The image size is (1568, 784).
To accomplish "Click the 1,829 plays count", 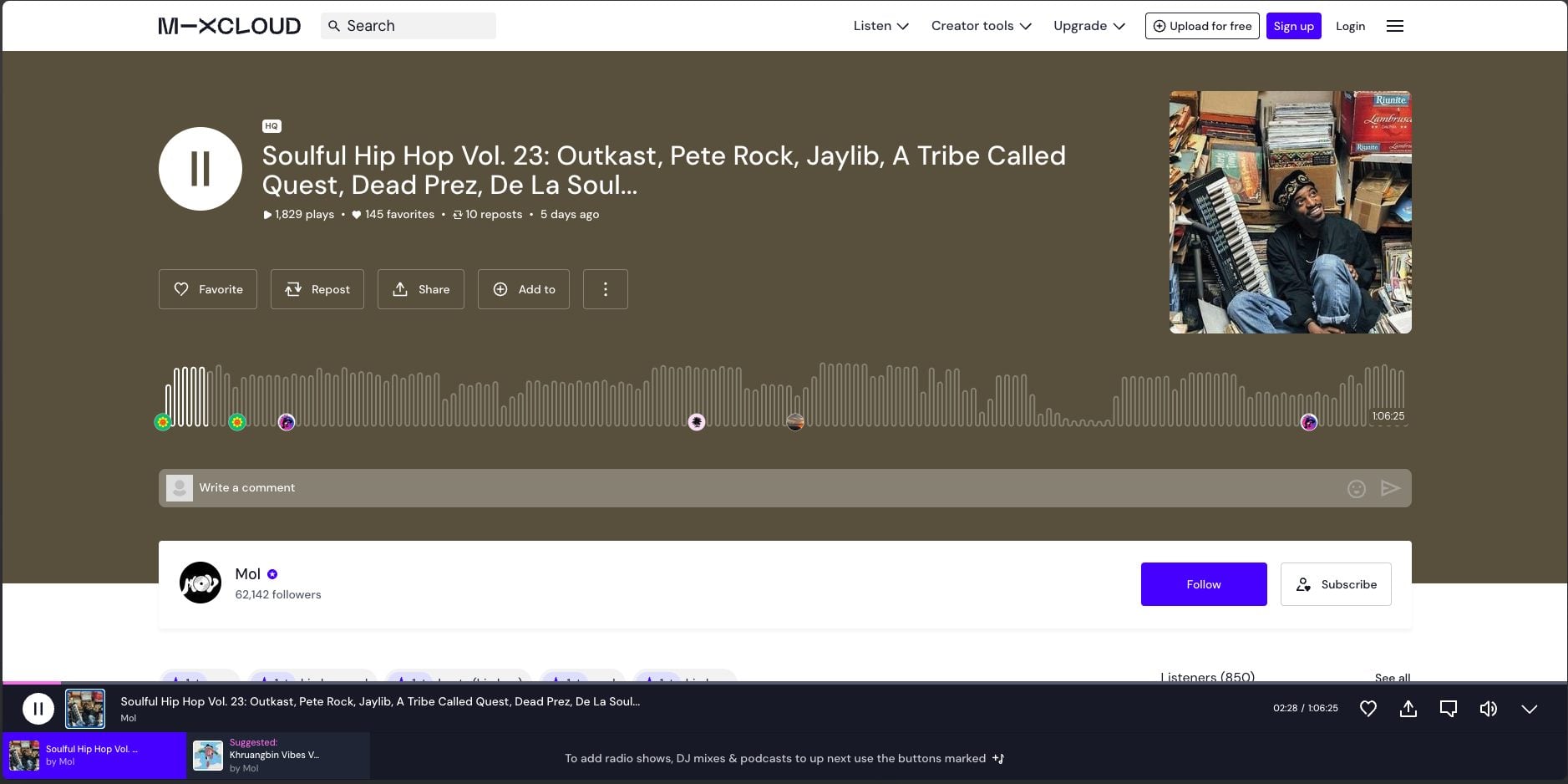I will point(298,214).
